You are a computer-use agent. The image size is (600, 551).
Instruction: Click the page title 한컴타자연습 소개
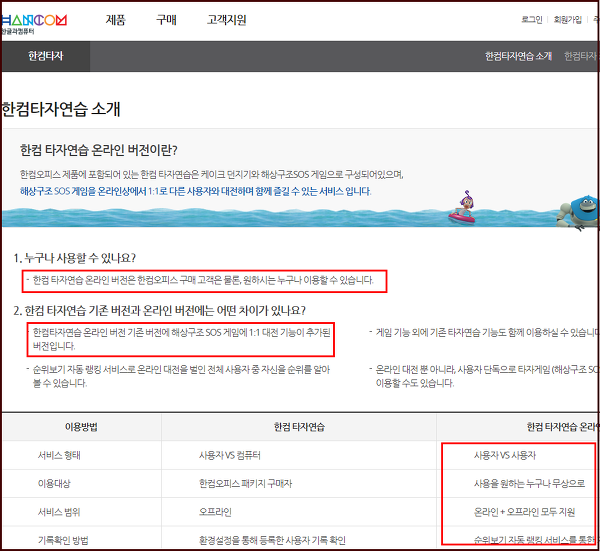coord(61,109)
